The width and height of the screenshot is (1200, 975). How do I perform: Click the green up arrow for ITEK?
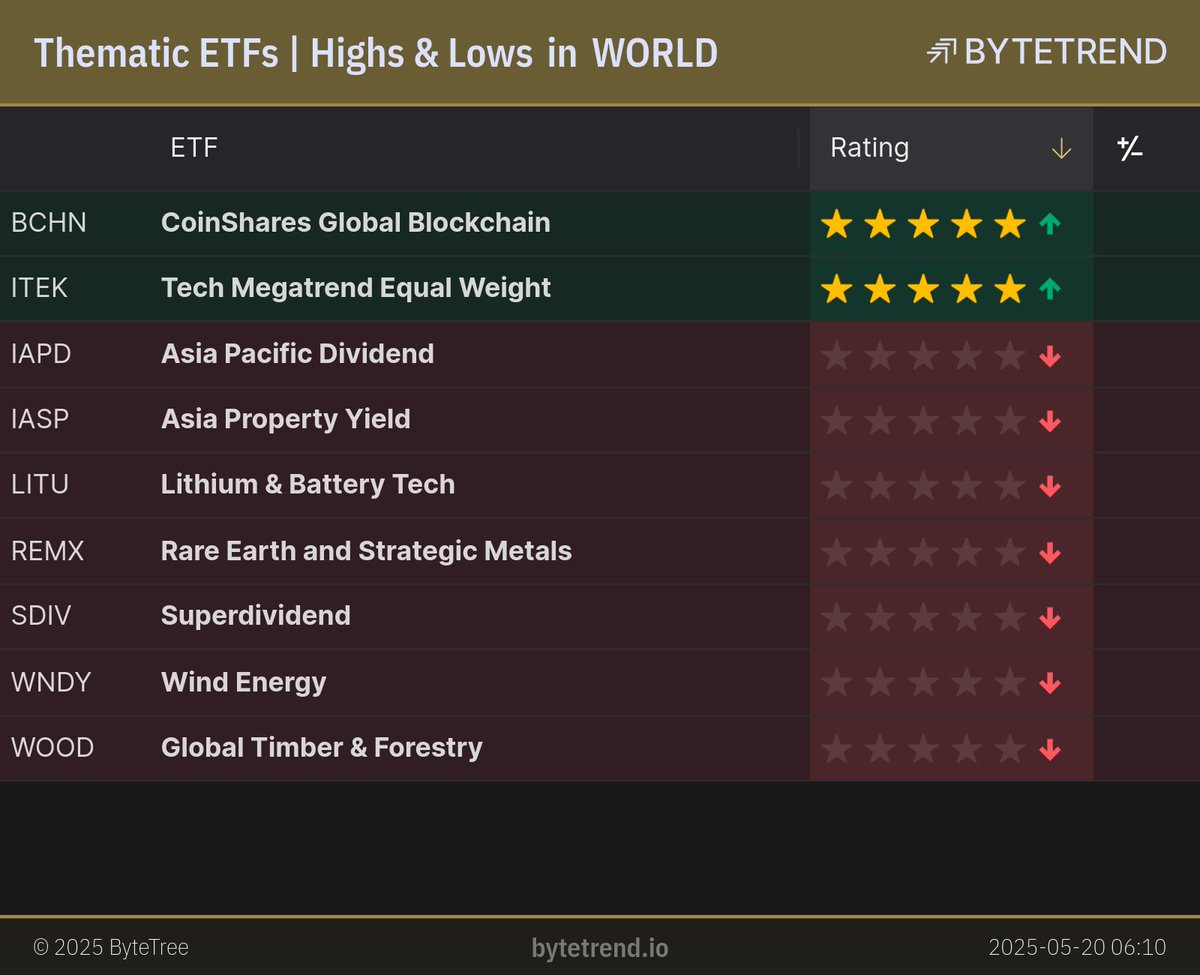(1049, 289)
